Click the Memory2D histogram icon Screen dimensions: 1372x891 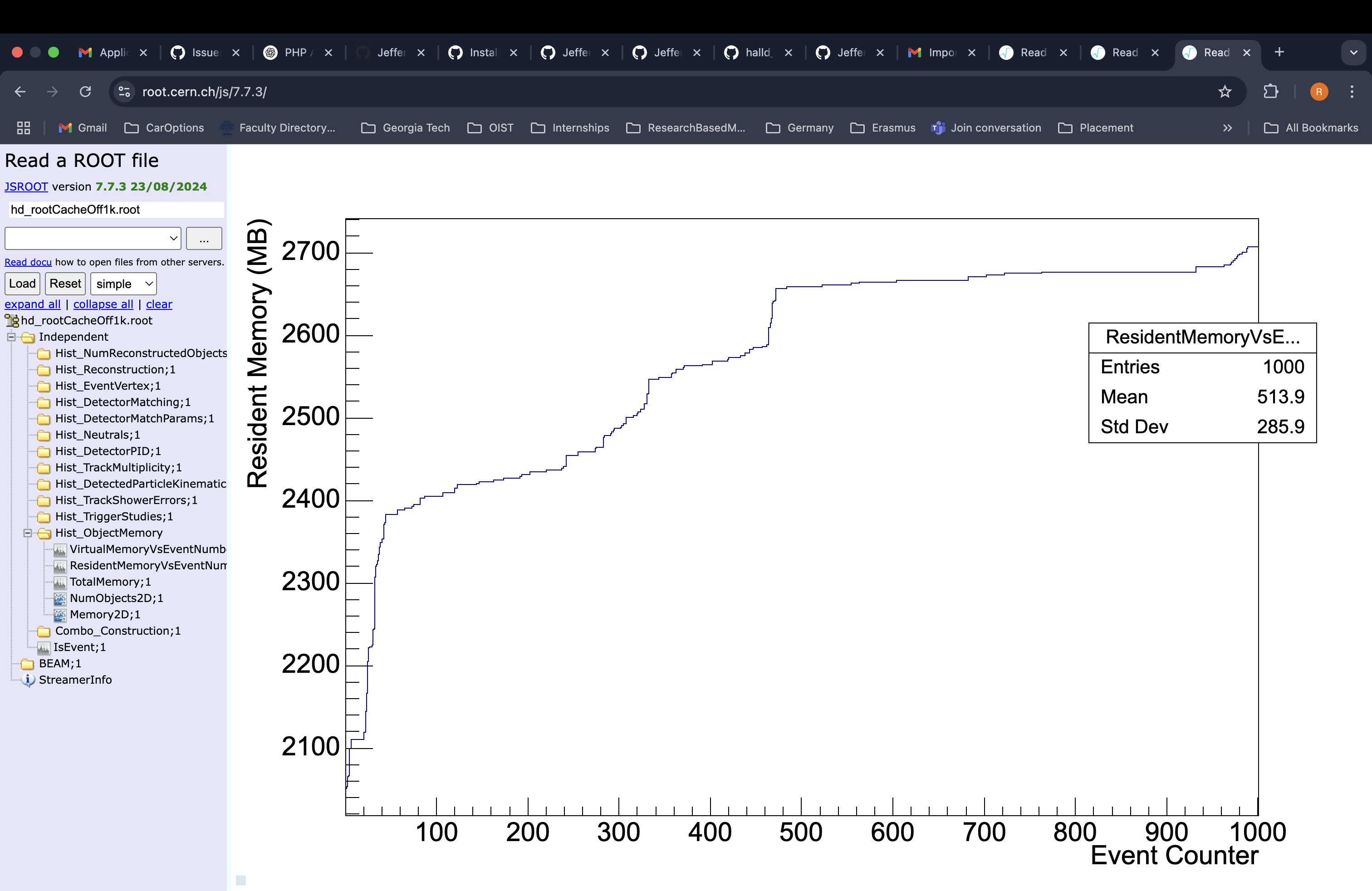[59, 615]
